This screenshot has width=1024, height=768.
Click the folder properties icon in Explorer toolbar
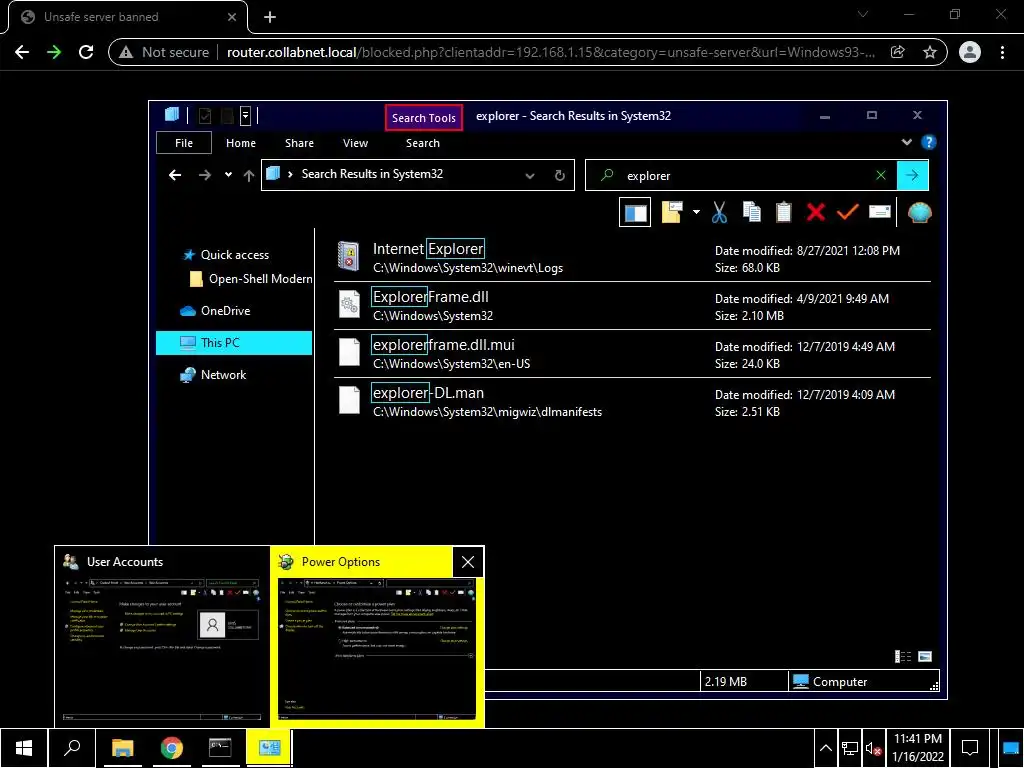[671, 212]
